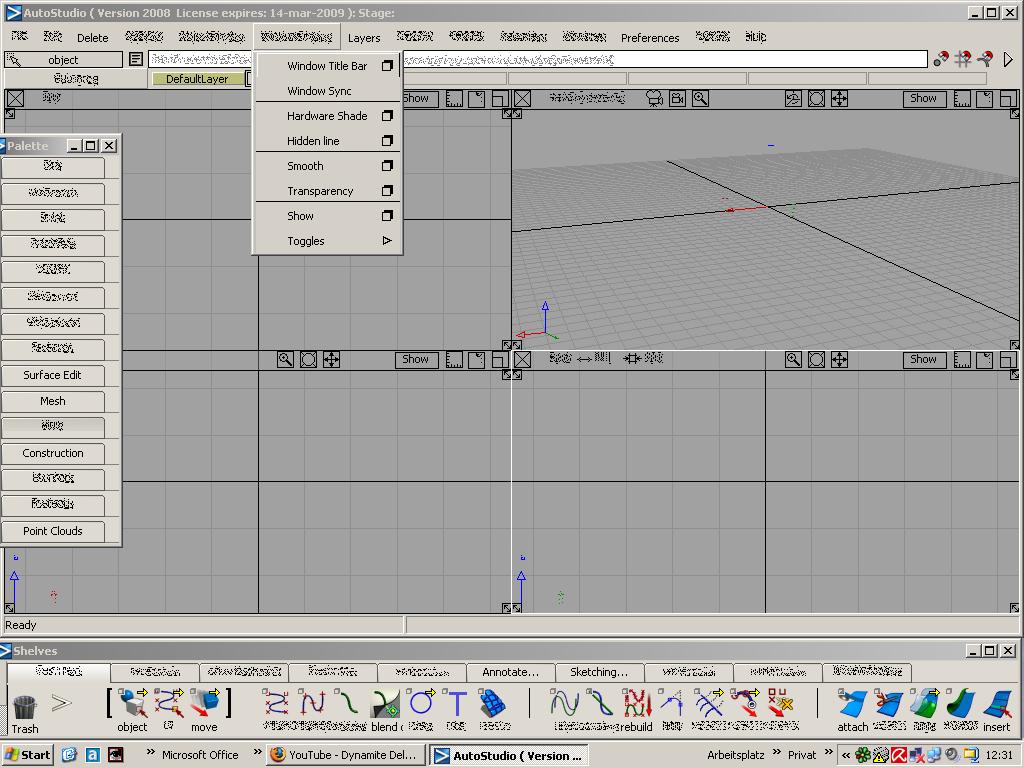Click the Trash icon in Shelves
Screen dimensions: 1024x768
coord(25,708)
